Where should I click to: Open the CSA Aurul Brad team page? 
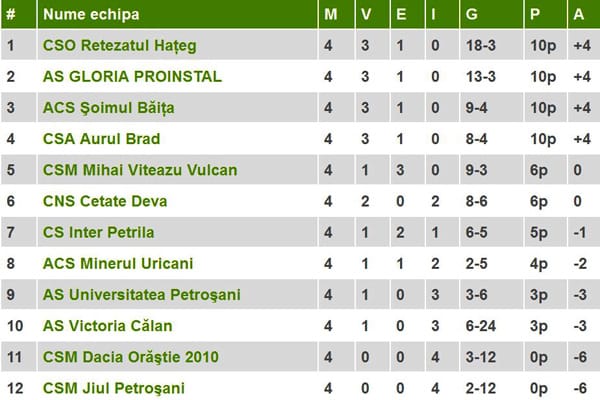[x=102, y=138]
